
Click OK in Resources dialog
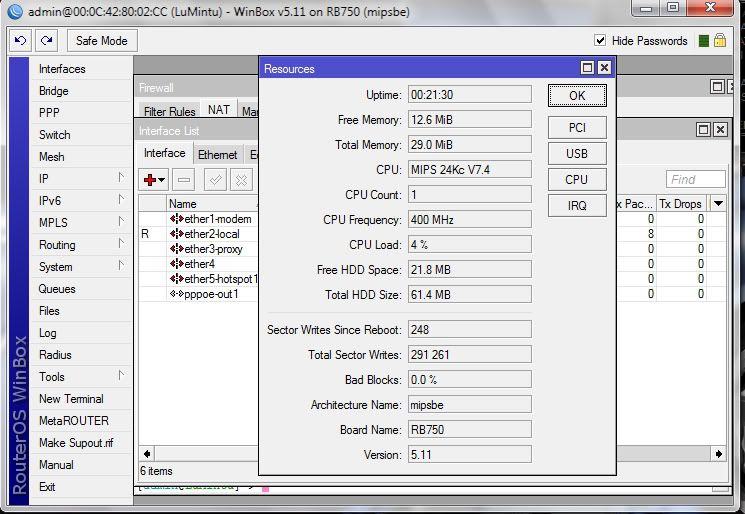[x=577, y=95]
